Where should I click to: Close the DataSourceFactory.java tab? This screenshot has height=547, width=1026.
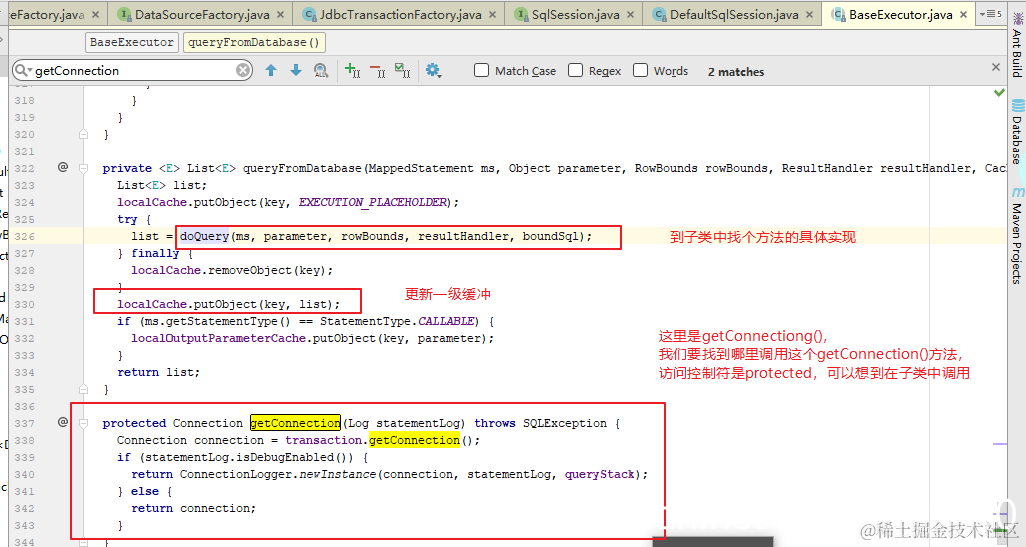pos(281,14)
